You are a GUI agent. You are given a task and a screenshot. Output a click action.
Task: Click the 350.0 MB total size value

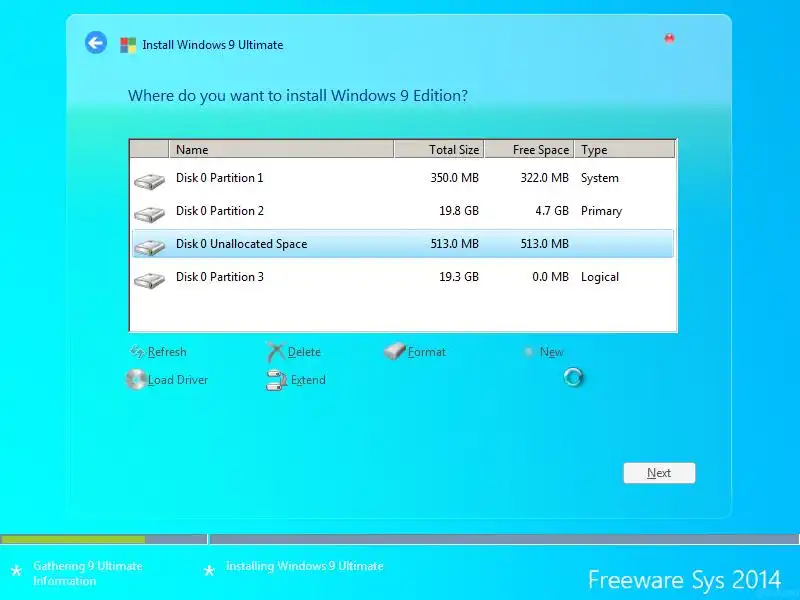pos(454,178)
